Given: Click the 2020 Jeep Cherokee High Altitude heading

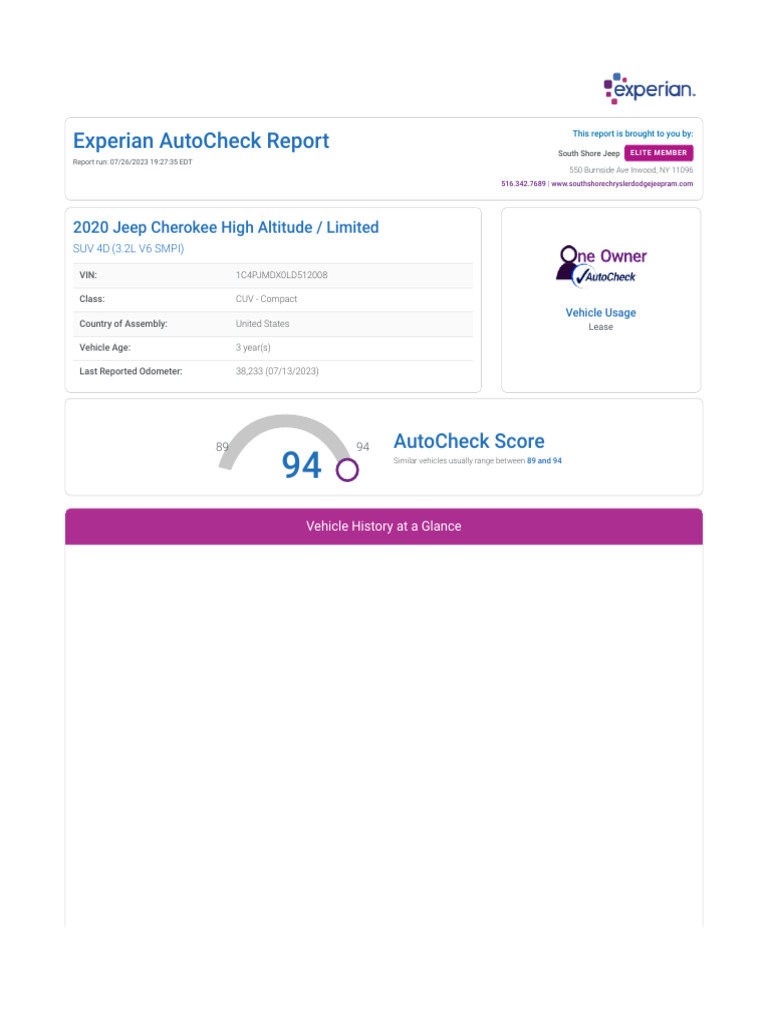Looking at the screenshot, I should [x=226, y=227].
